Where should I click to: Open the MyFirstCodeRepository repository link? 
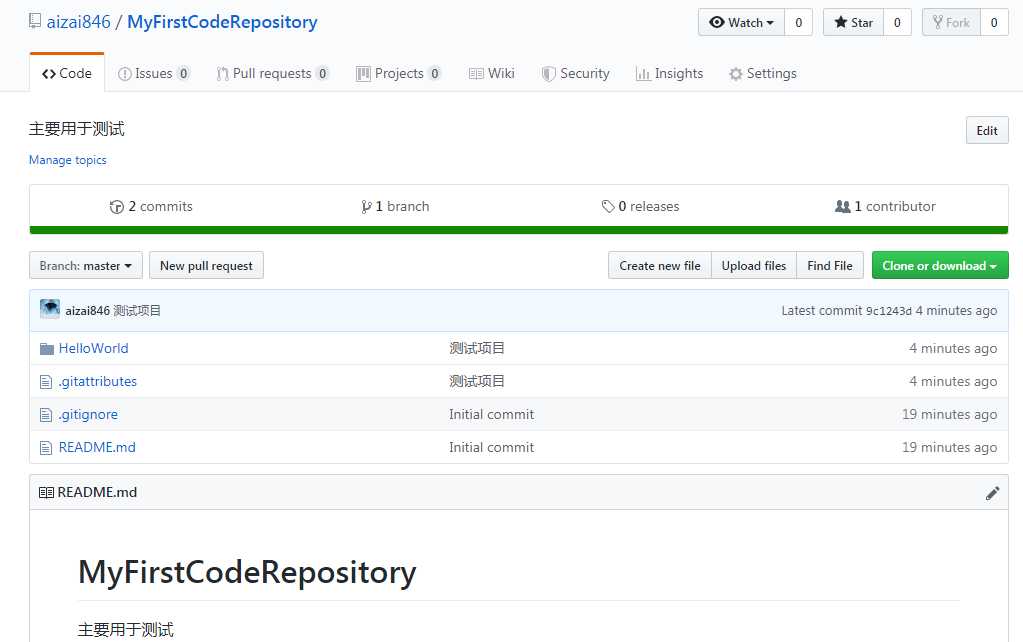pos(222,22)
